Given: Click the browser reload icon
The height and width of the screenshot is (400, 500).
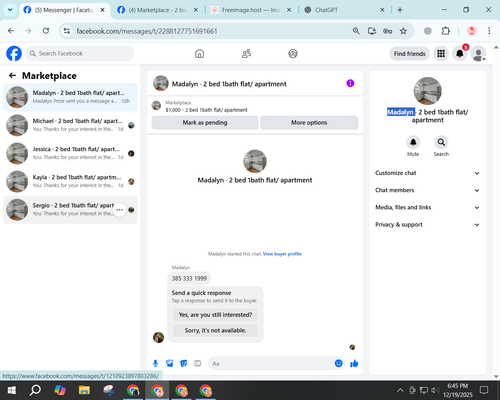Looking at the screenshot, I should [x=46, y=31].
